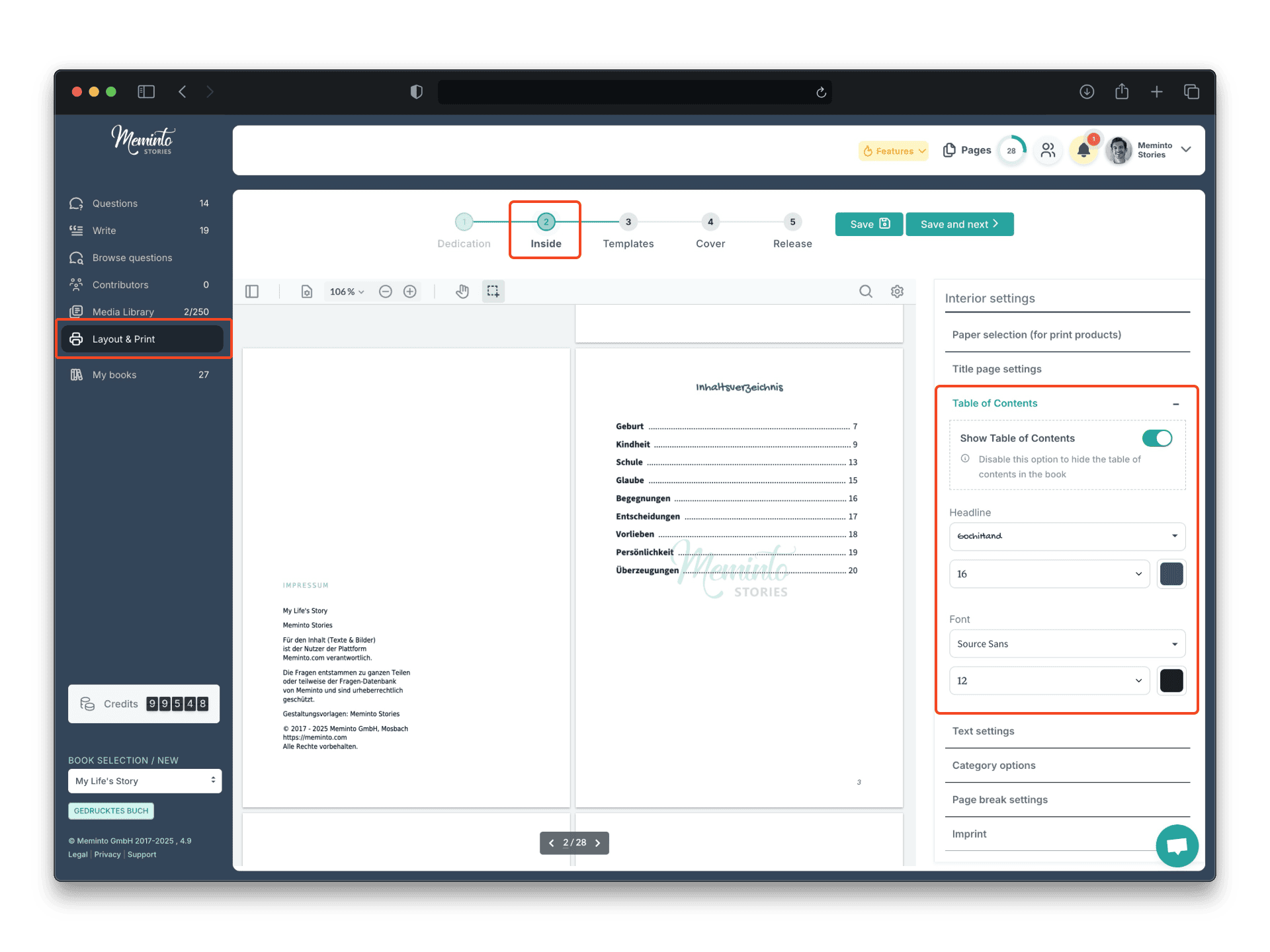Go to next page in pager
This screenshot has width=1270, height=952.
point(597,843)
